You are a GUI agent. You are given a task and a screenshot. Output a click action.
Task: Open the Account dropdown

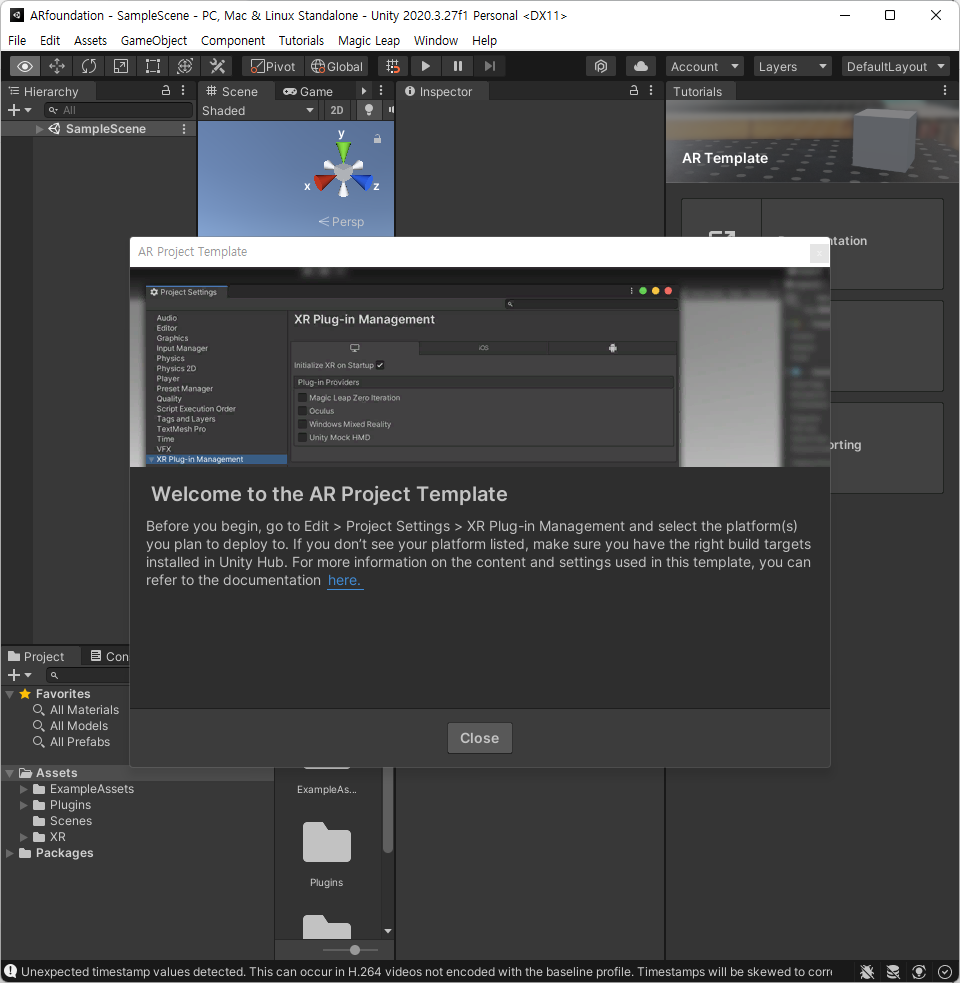(705, 66)
